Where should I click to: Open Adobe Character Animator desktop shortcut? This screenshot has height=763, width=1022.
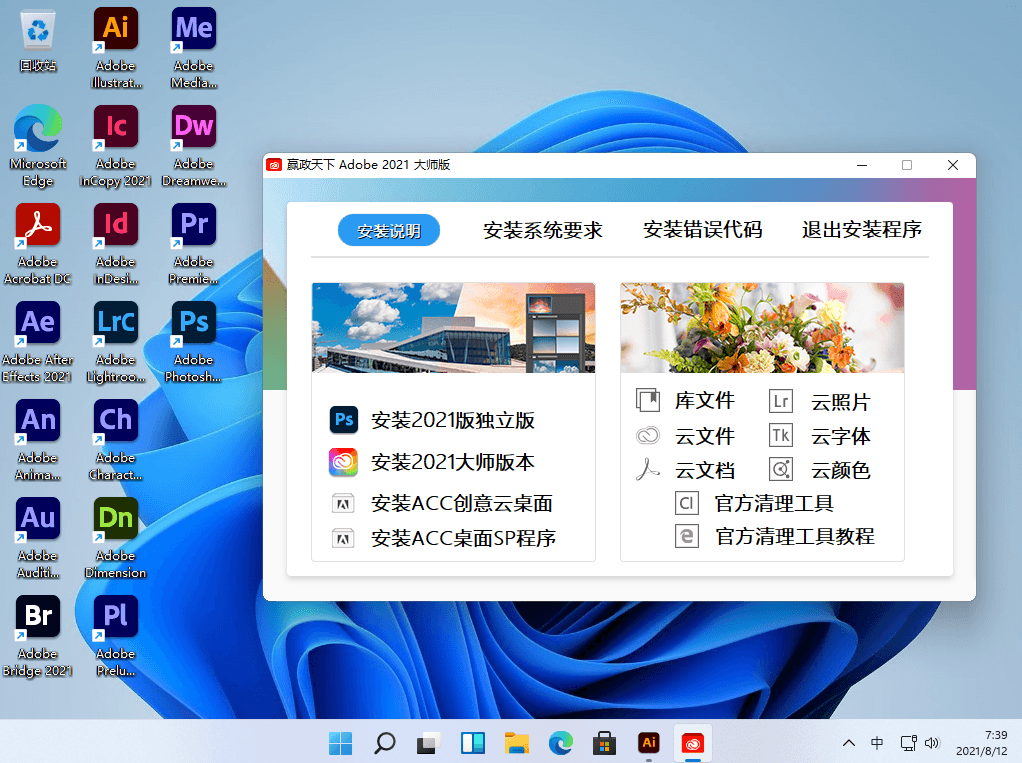[x=116, y=440]
